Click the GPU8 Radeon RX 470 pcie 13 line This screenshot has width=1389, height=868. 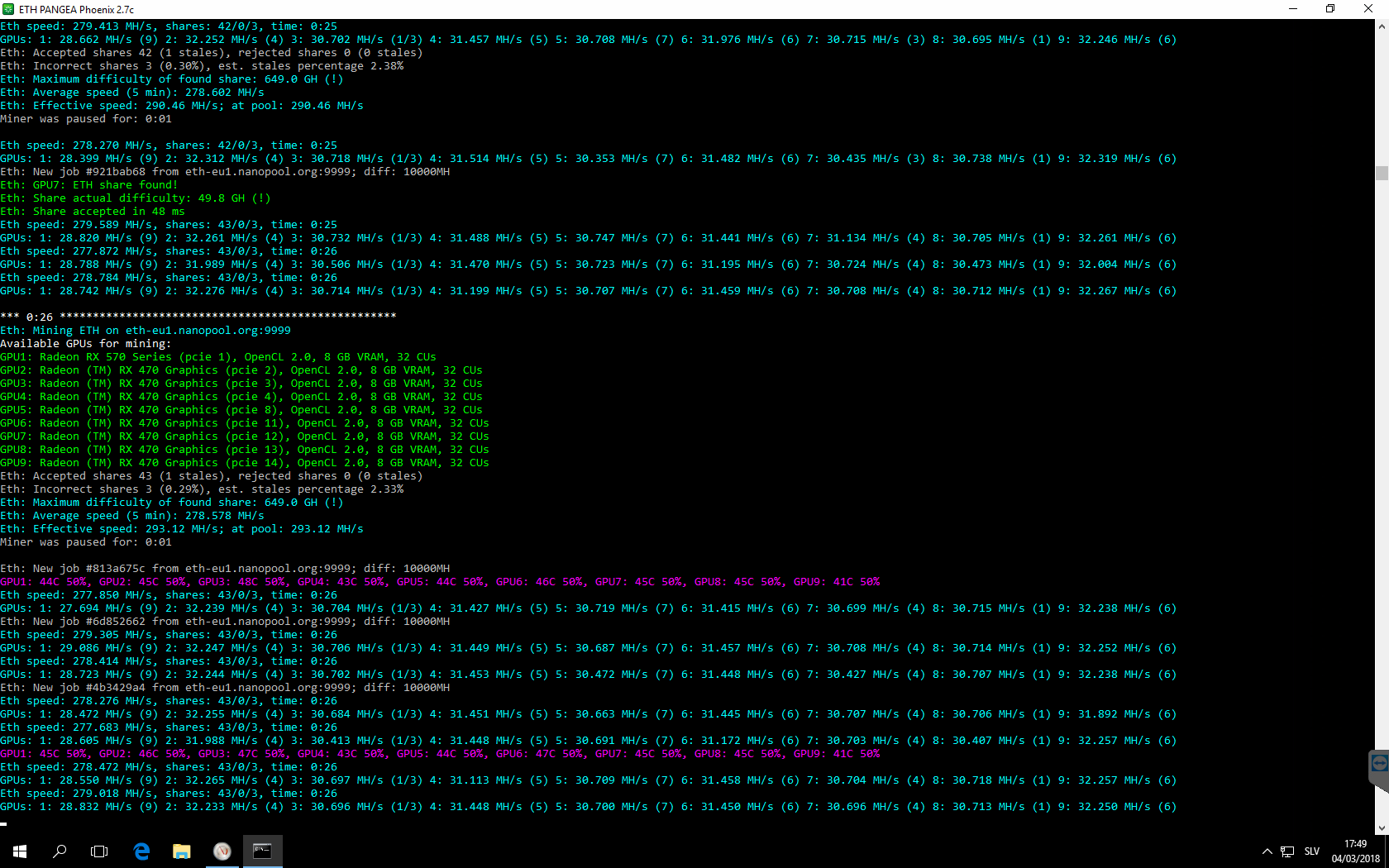tap(245, 450)
